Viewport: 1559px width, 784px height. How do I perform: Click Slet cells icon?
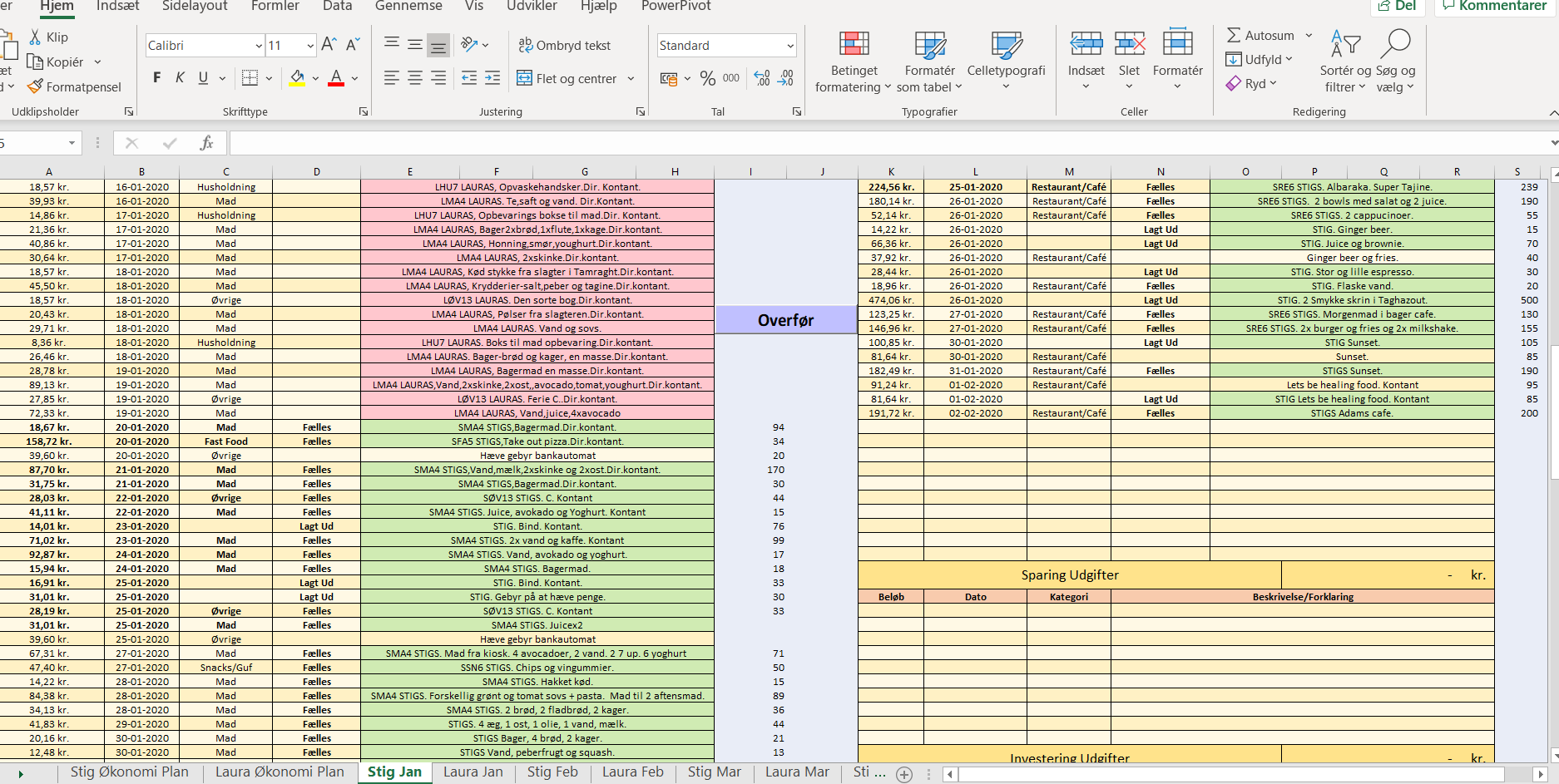[1130, 43]
